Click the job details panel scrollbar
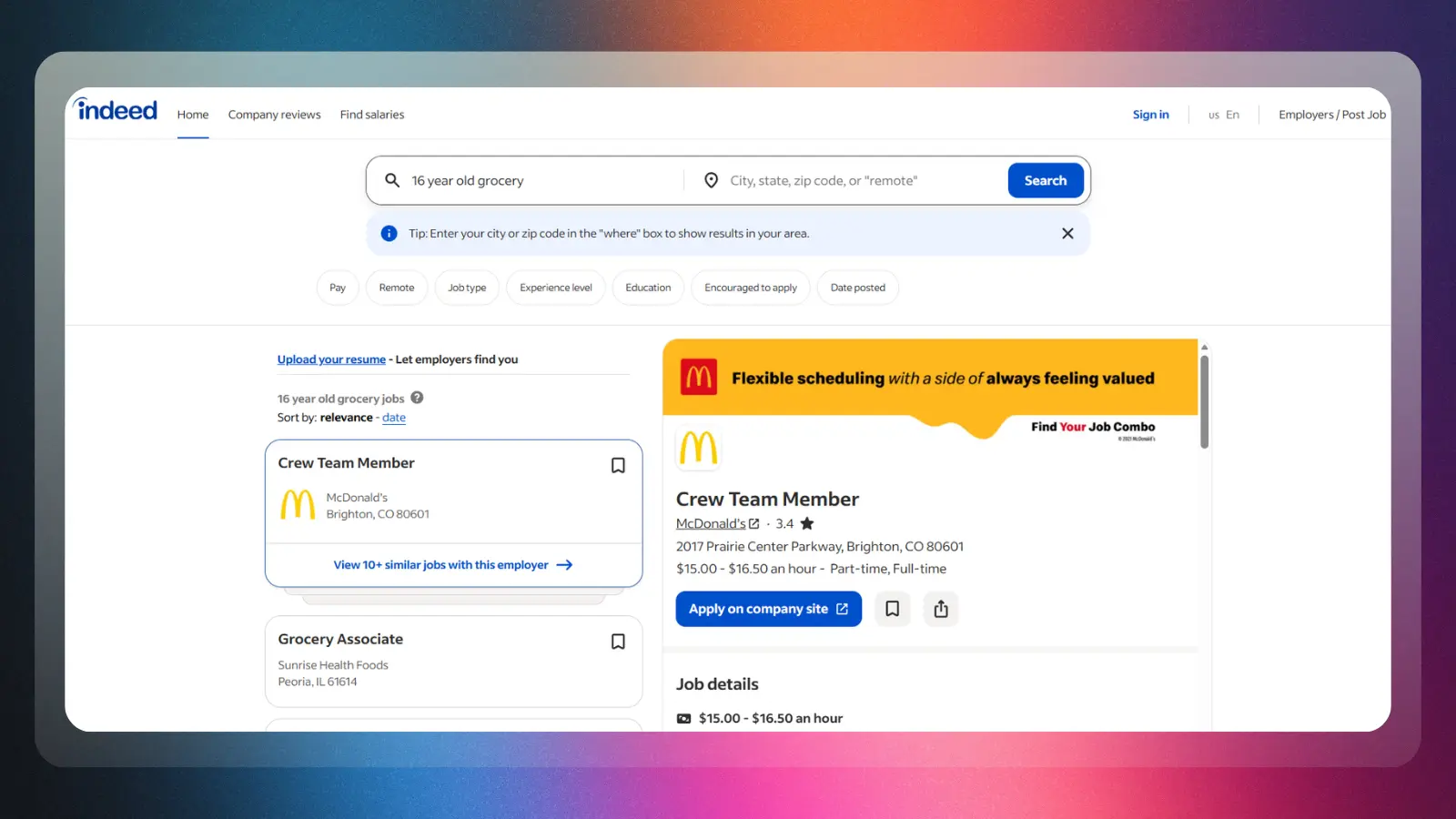This screenshot has width=1456, height=819. [1204, 401]
